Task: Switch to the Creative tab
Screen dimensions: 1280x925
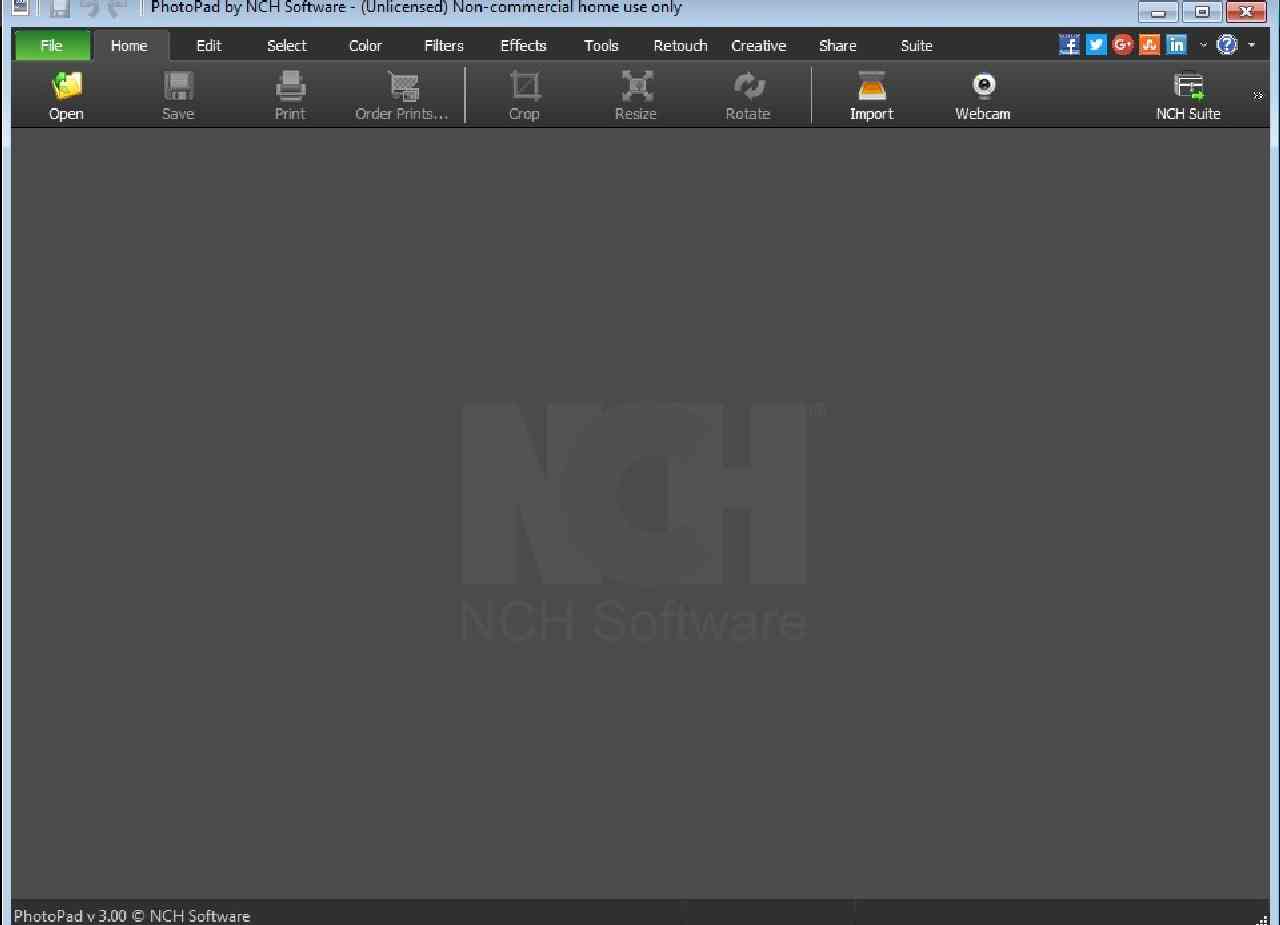Action: point(759,45)
